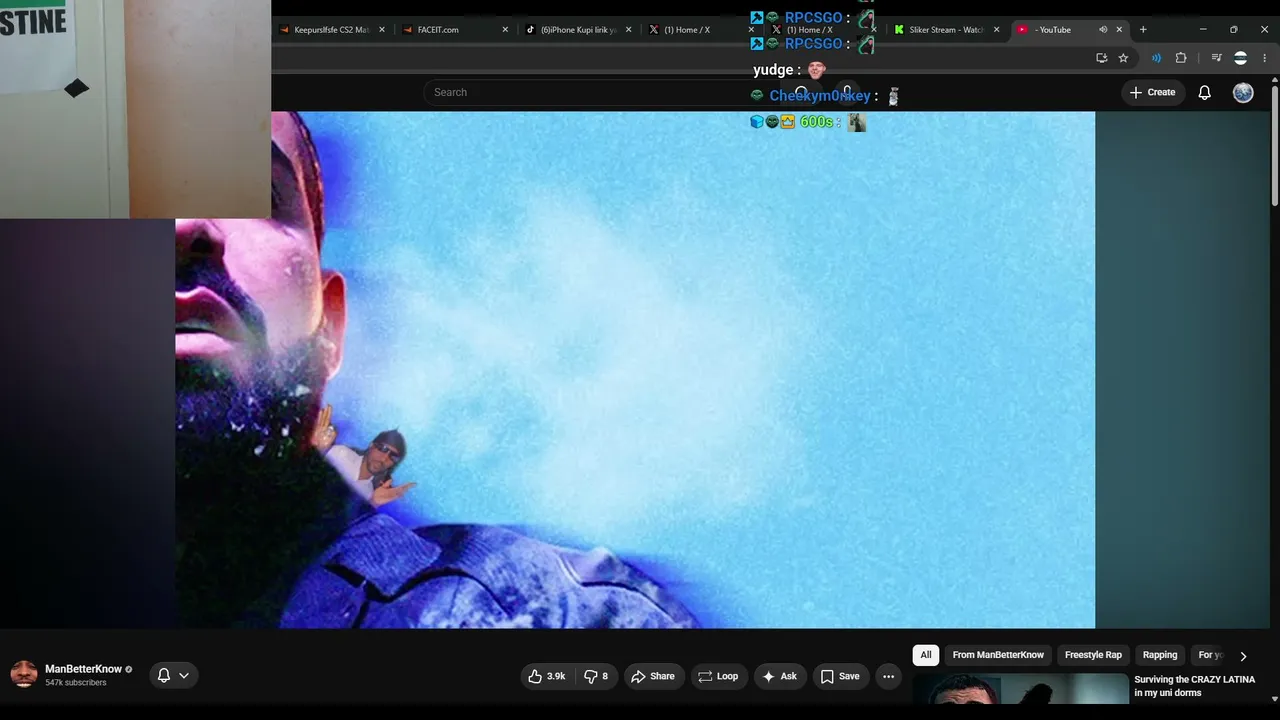Open the install app icon in address bar
This screenshot has width=1280, height=720.
(1102, 58)
